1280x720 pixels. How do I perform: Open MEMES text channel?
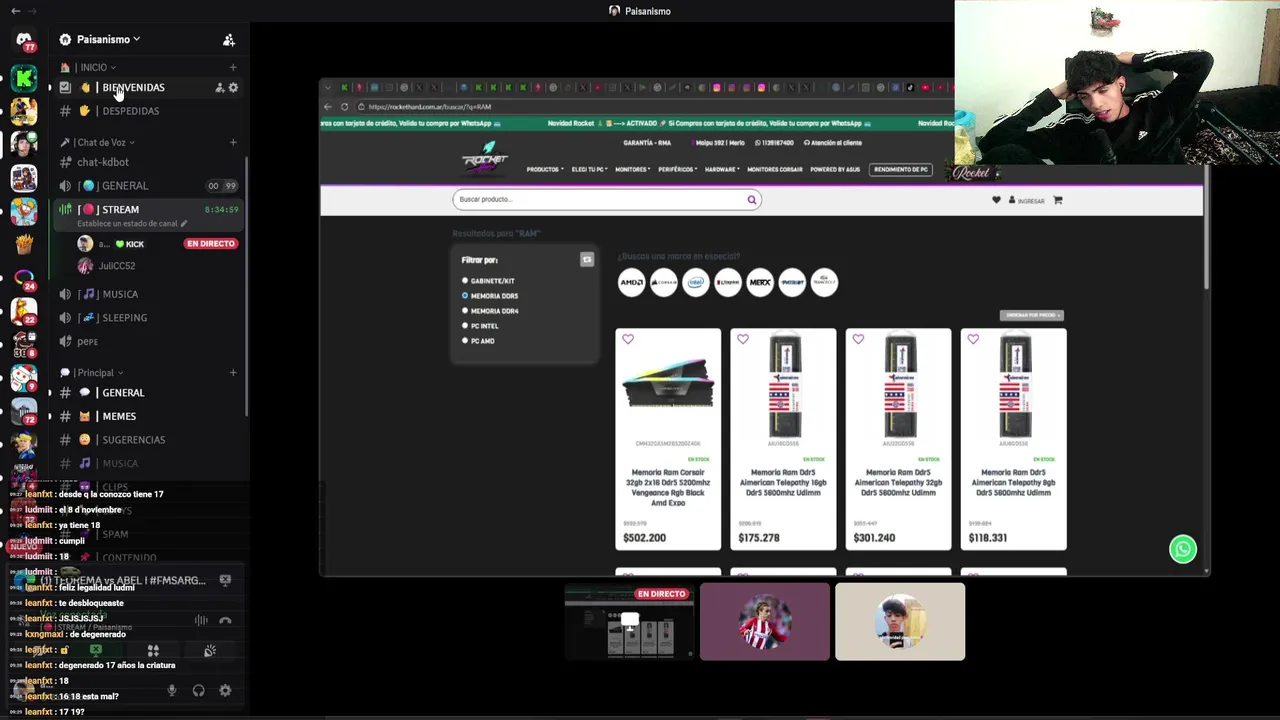click(118, 416)
